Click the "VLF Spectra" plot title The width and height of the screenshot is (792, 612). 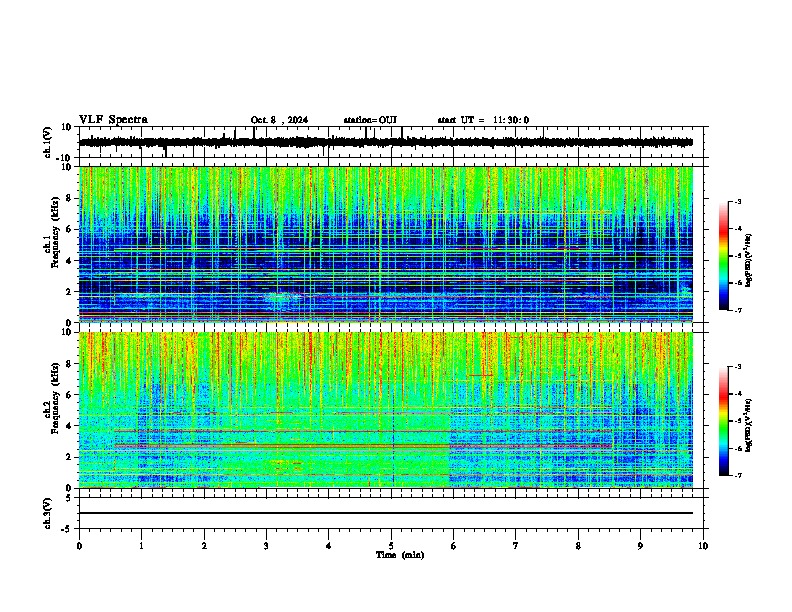click(x=113, y=120)
